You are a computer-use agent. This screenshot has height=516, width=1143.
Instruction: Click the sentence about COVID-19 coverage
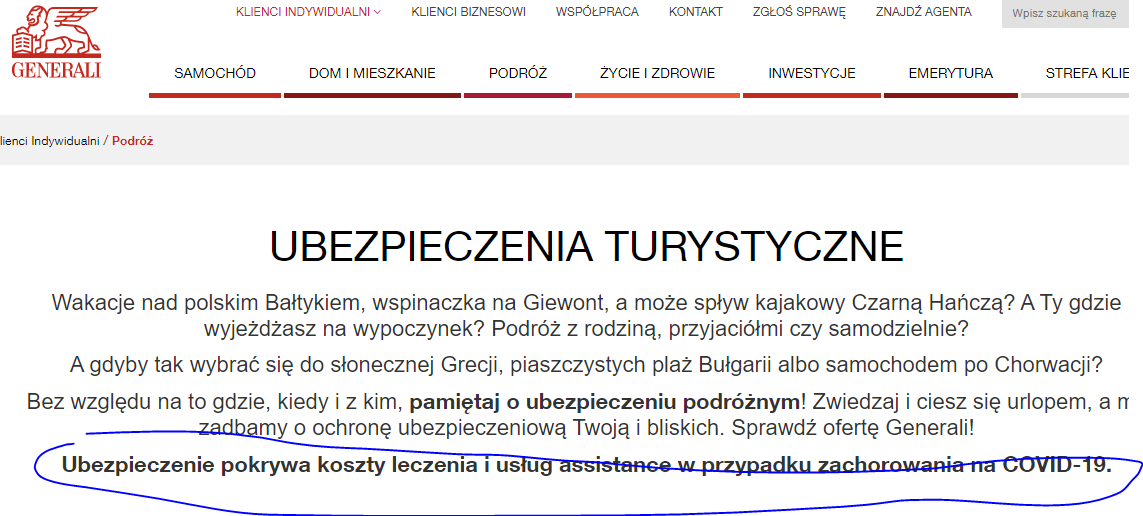pyautogui.click(x=587, y=465)
